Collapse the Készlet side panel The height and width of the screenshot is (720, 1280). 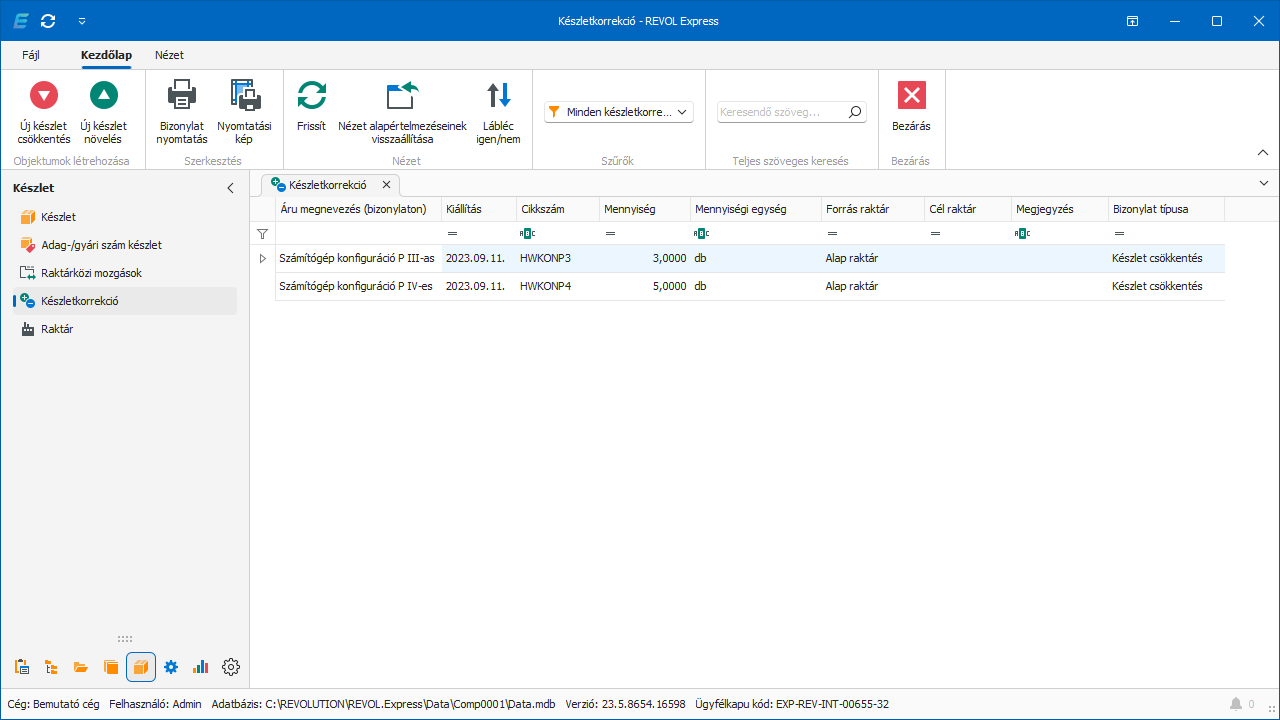point(230,188)
